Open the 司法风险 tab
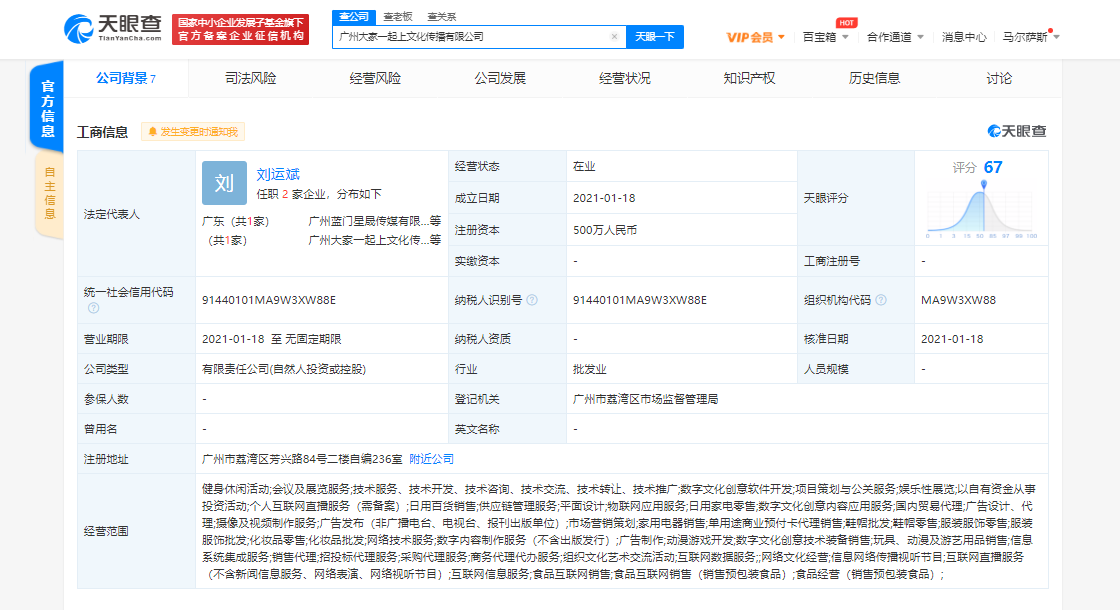Image resolution: width=1120 pixels, height=610 pixels. (250, 76)
